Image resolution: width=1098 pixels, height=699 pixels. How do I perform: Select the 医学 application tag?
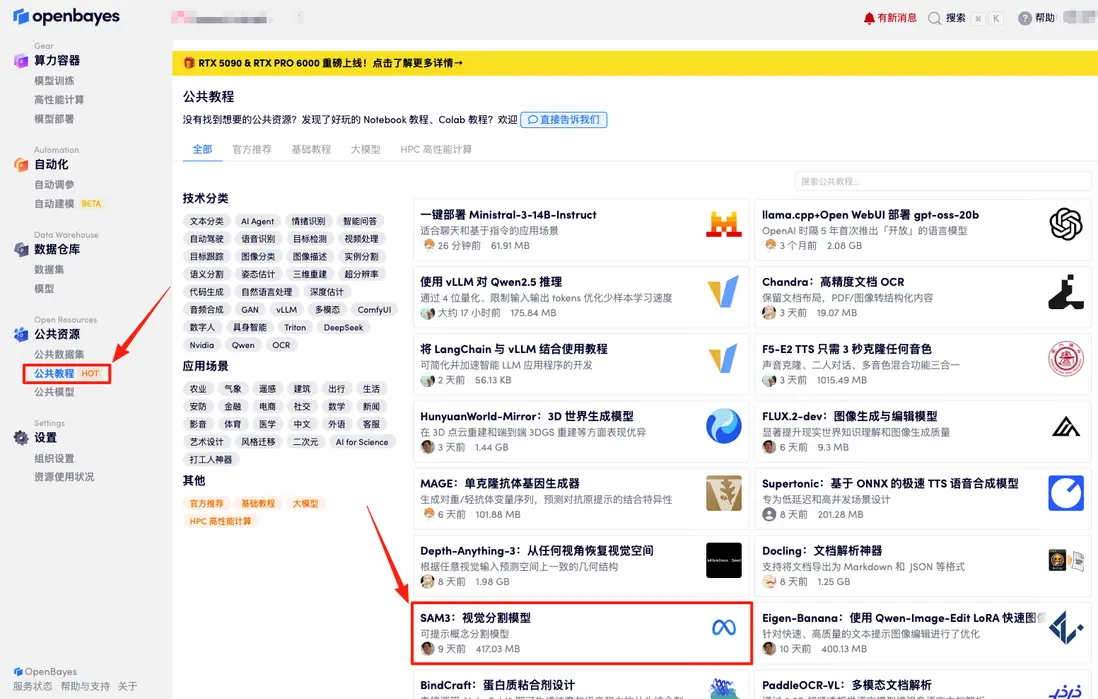[267, 424]
